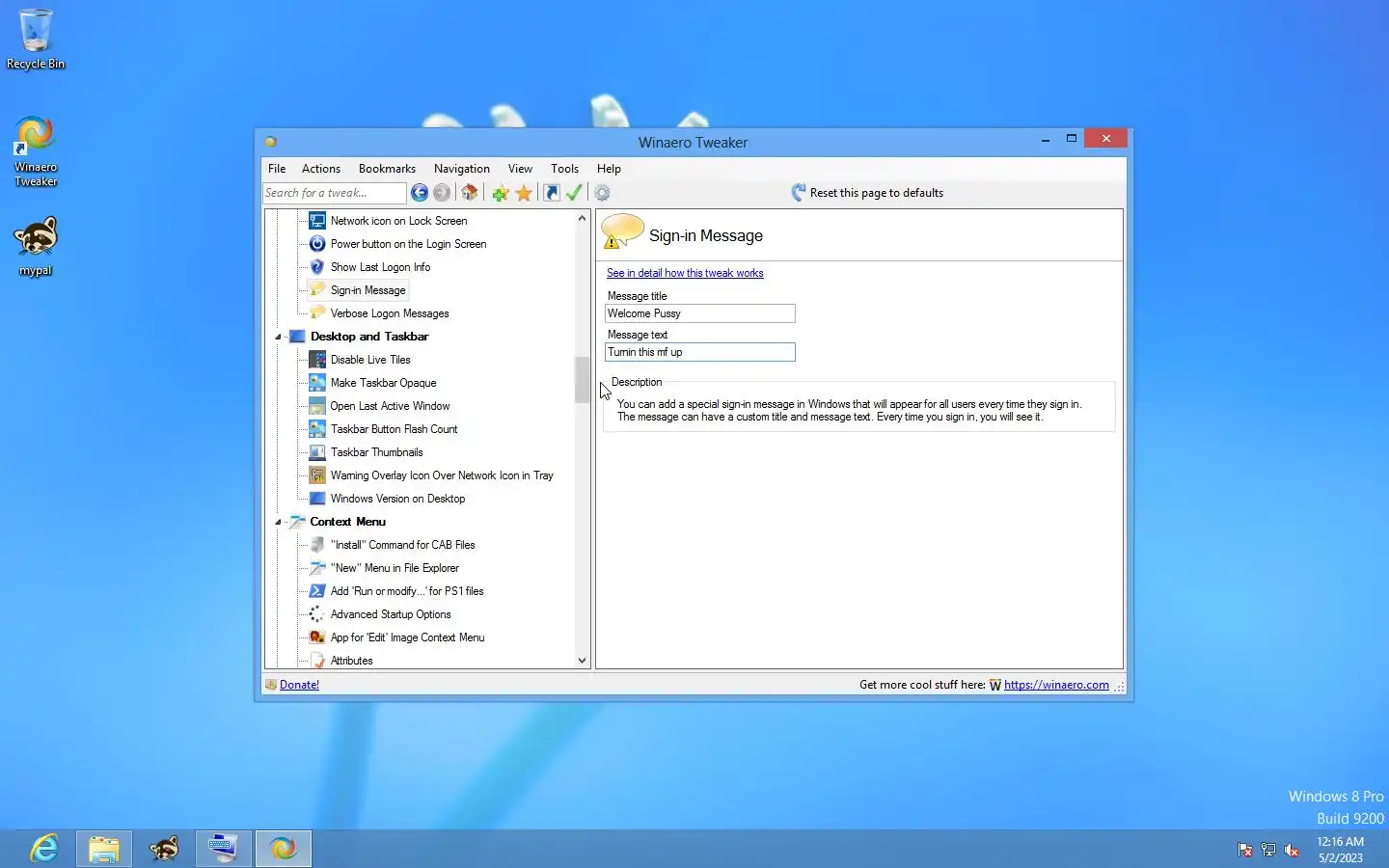The image size is (1389, 868).
Task: Click the raccoon mypal taskbar icon
Action: pos(164,849)
